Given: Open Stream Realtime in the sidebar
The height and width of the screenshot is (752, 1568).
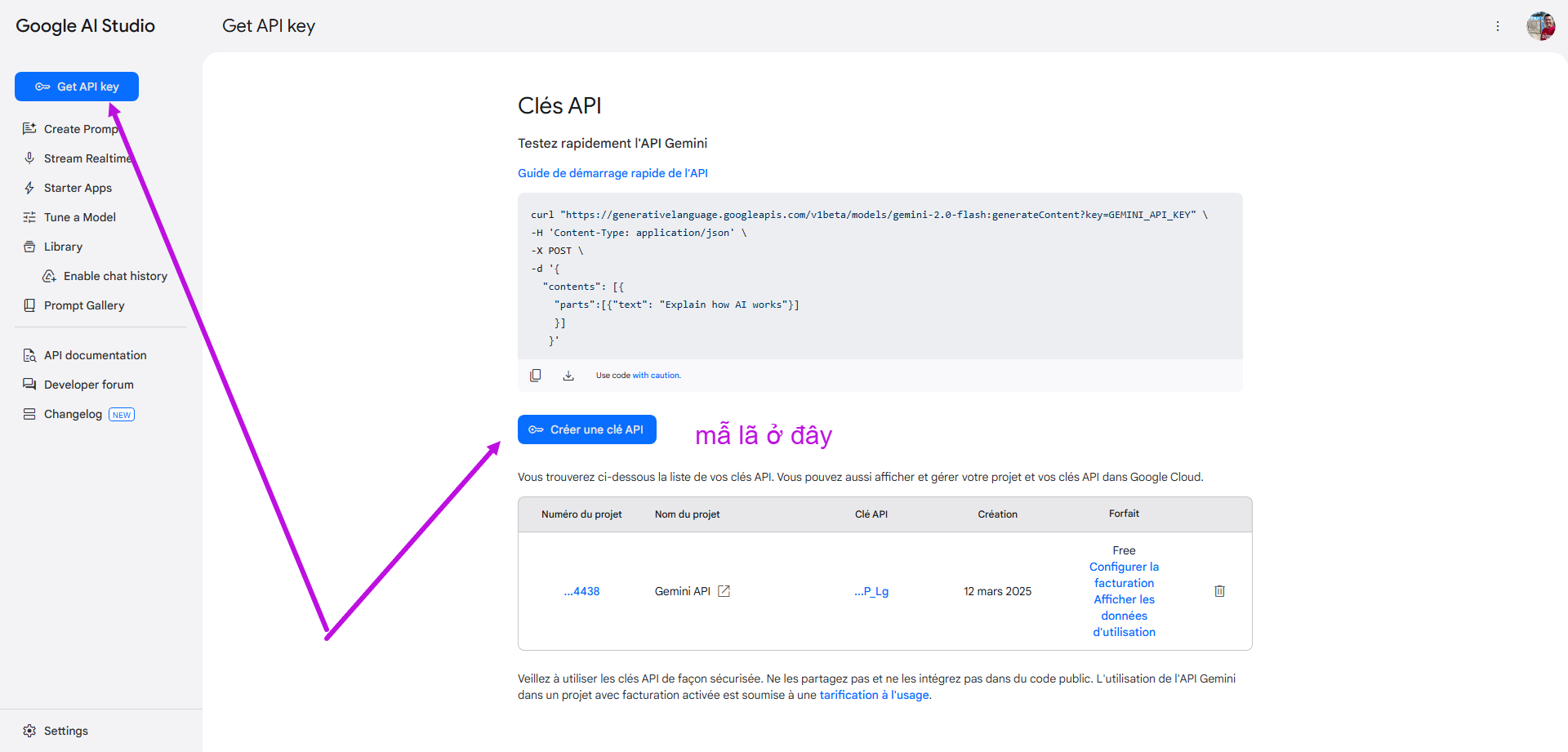Looking at the screenshot, I should pyautogui.click(x=87, y=158).
